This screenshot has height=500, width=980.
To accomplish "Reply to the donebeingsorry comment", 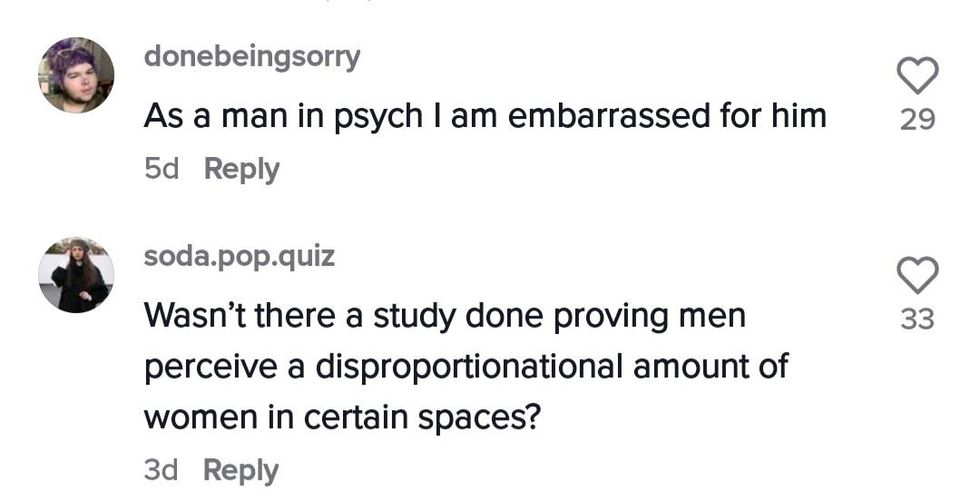I will pos(241,169).
